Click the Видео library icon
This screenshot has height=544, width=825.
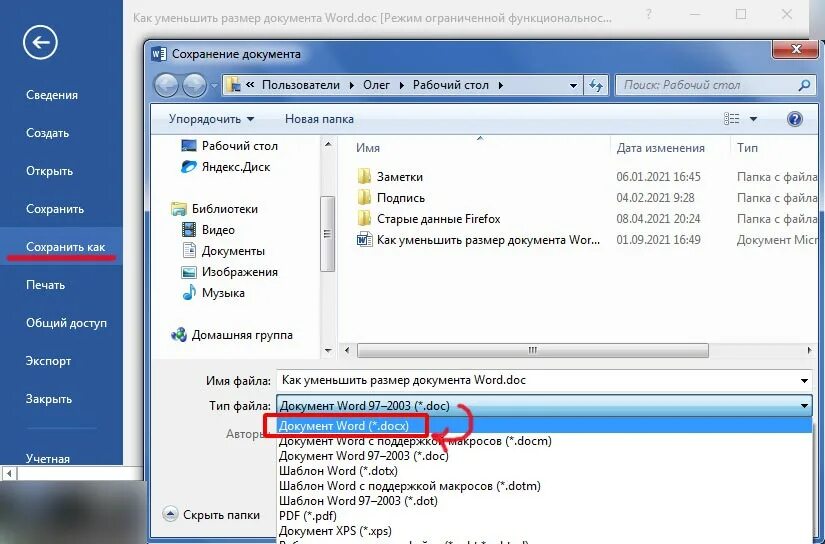click(x=188, y=230)
